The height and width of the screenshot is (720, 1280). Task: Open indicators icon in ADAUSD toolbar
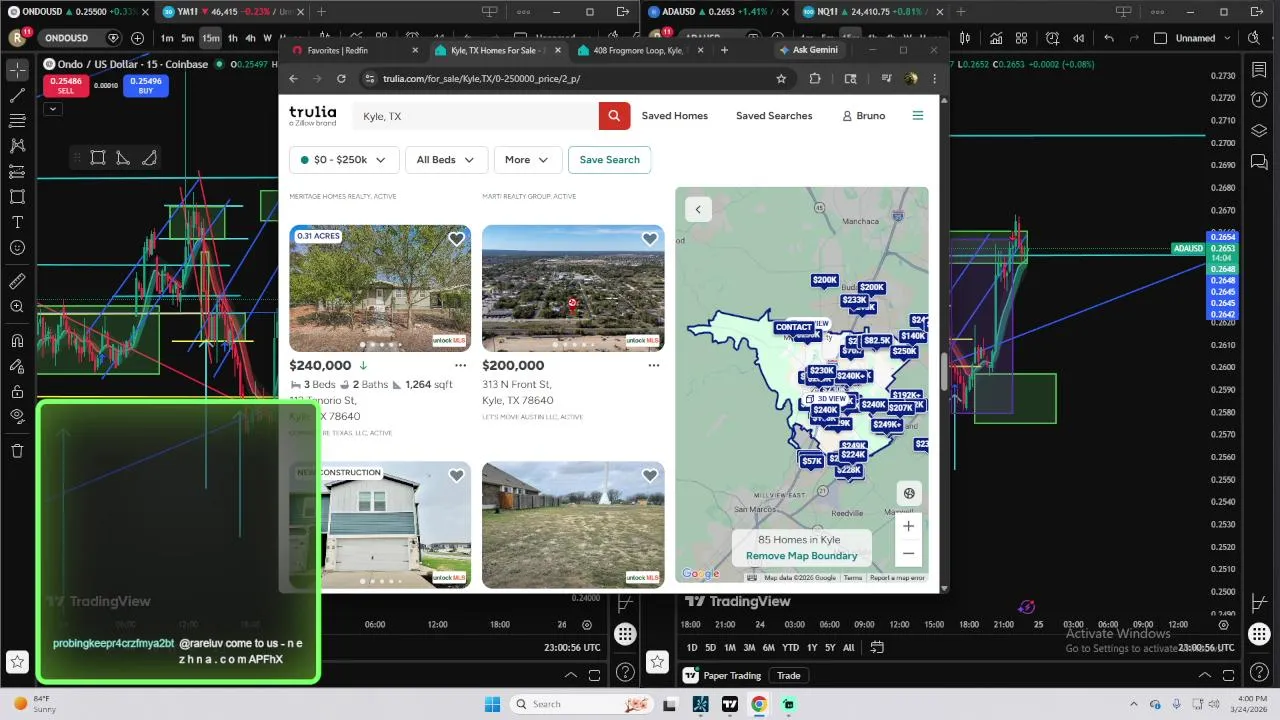[996, 38]
